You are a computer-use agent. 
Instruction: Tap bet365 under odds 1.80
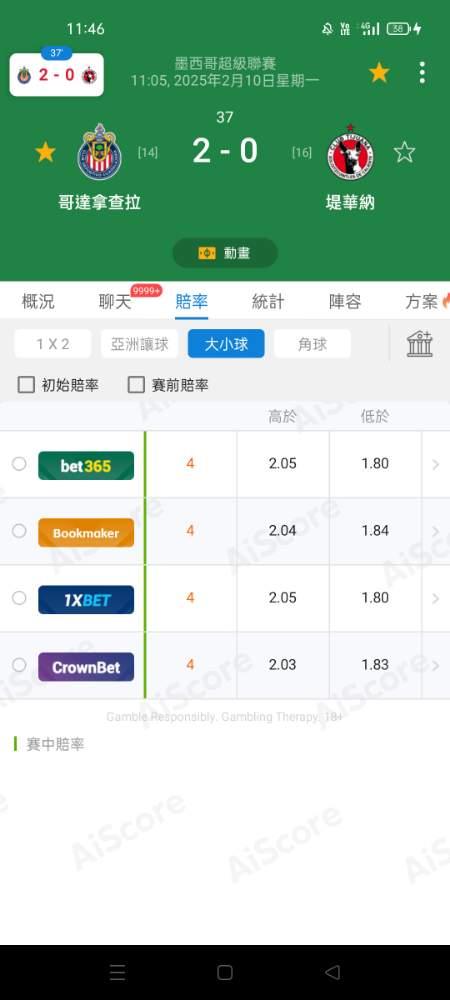coord(375,464)
